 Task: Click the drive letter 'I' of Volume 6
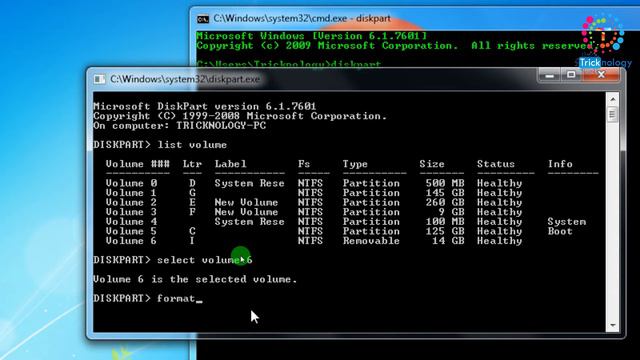coord(192,241)
